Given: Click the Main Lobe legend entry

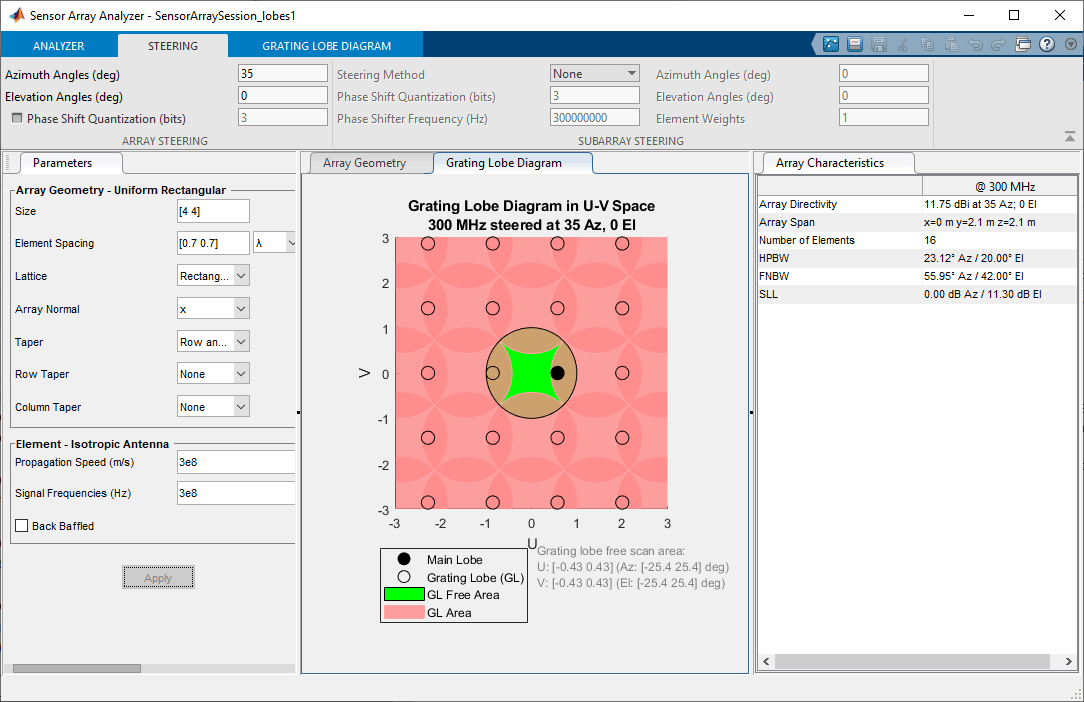Looking at the screenshot, I should click(454, 560).
